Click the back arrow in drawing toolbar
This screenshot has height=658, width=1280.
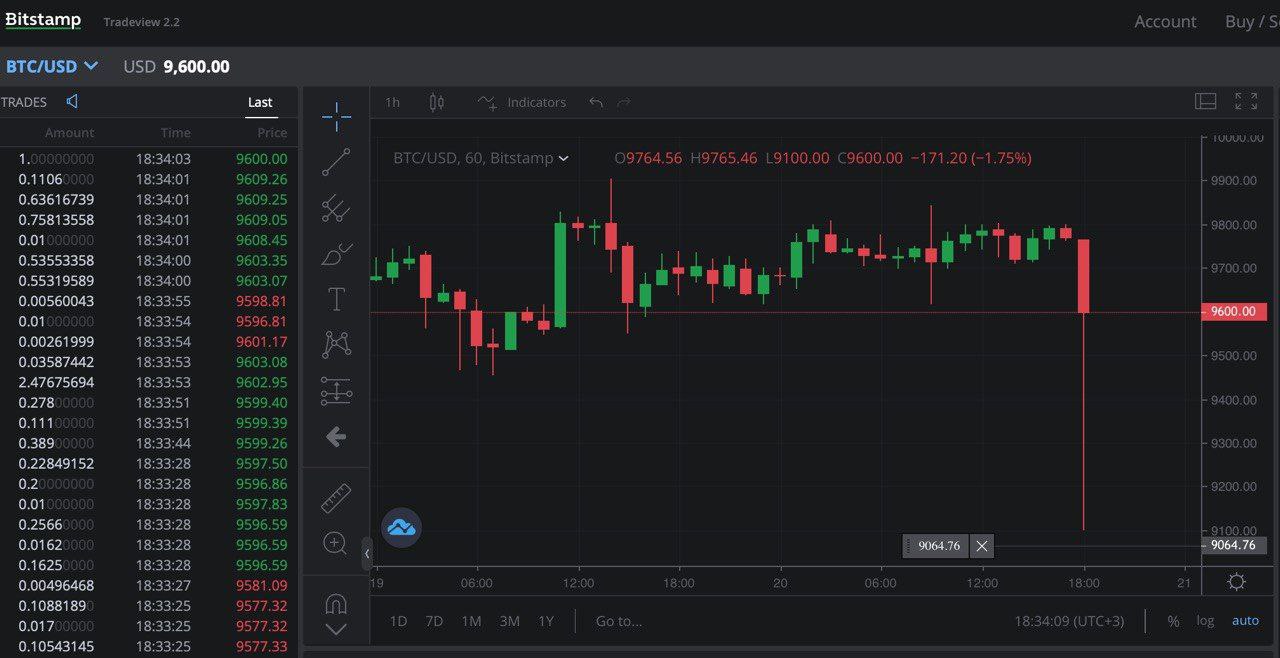click(336, 437)
